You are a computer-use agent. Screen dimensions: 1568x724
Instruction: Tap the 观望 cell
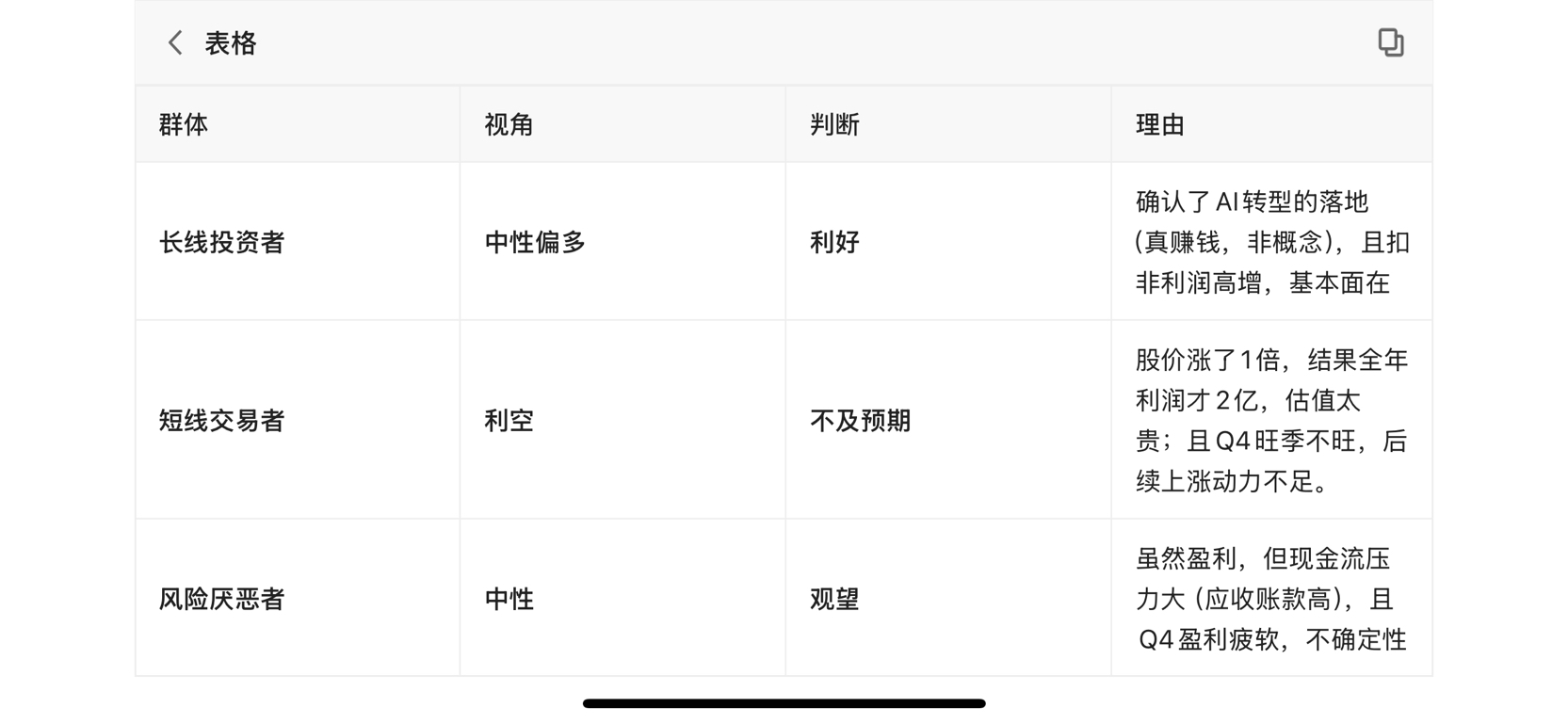pyautogui.click(x=834, y=599)
